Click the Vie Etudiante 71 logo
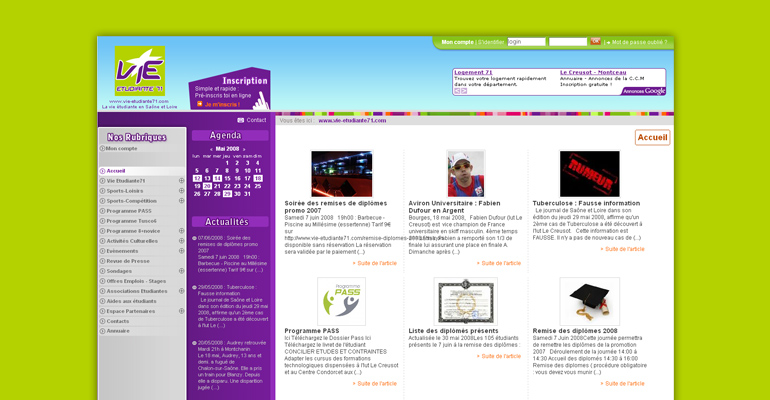The image size is (770, 400). pos(139,72)
